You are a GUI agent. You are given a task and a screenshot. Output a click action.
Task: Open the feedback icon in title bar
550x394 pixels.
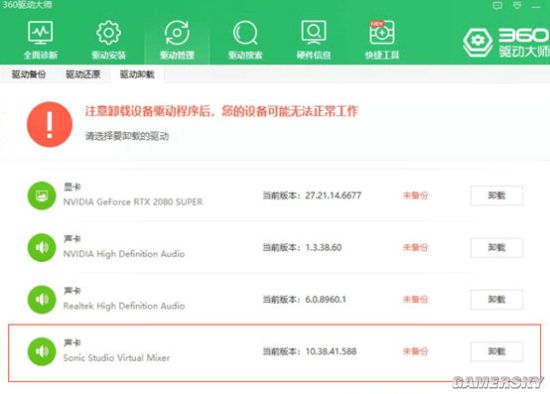point(497,5)
